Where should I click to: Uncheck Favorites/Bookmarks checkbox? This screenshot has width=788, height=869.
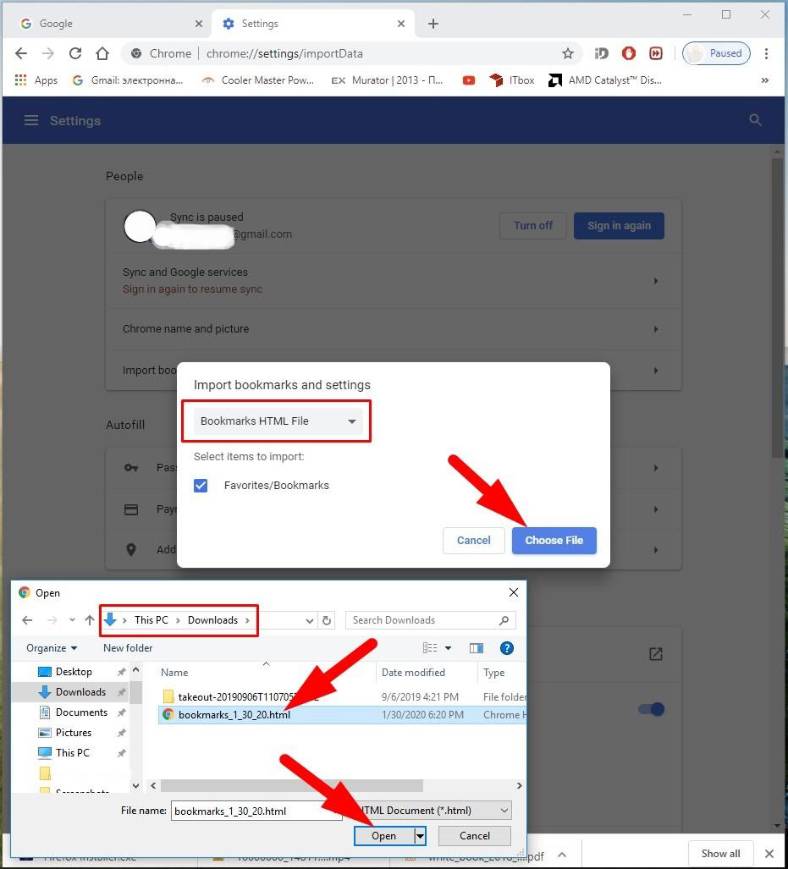click(201, 485)
